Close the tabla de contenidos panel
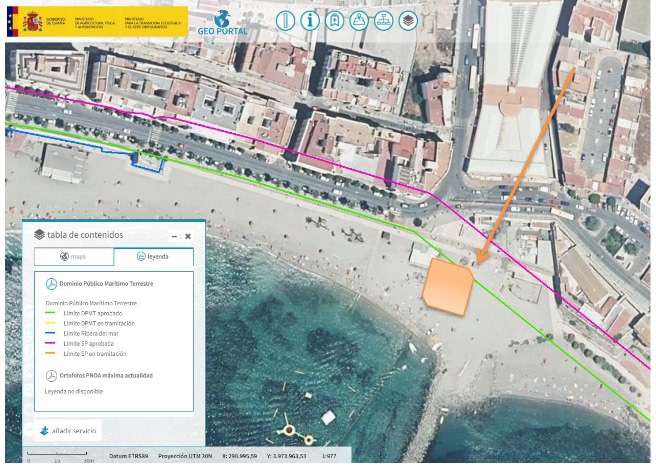Screen dimensions: 656x467 (x=188, y=236)
